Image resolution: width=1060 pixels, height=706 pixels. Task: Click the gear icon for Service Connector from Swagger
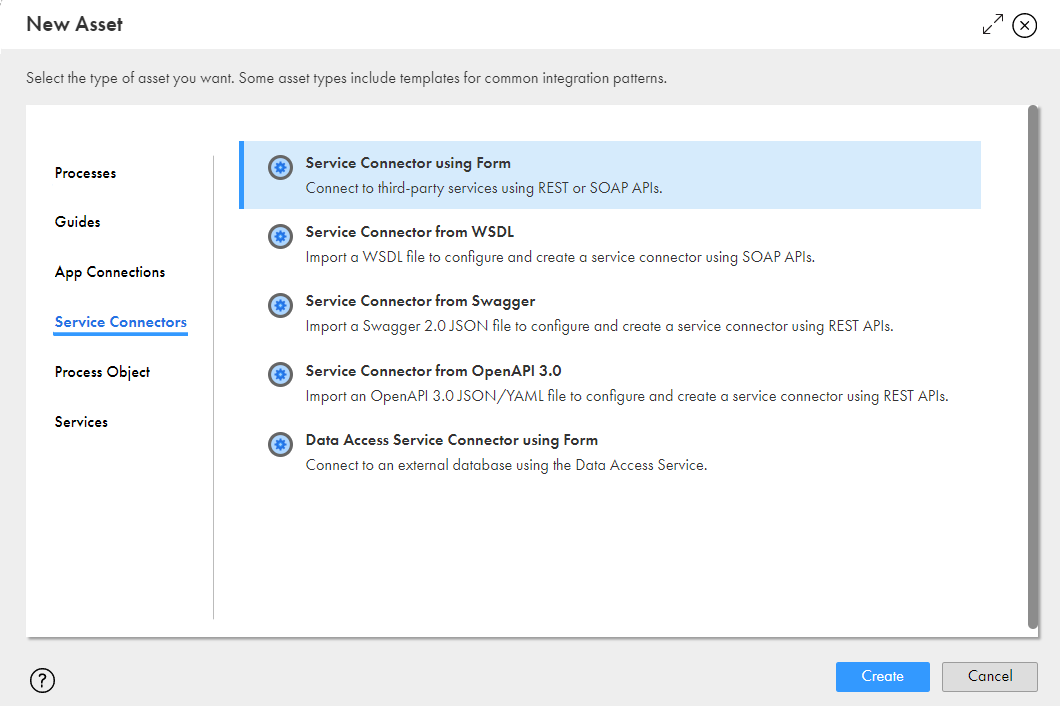[280, 305]
